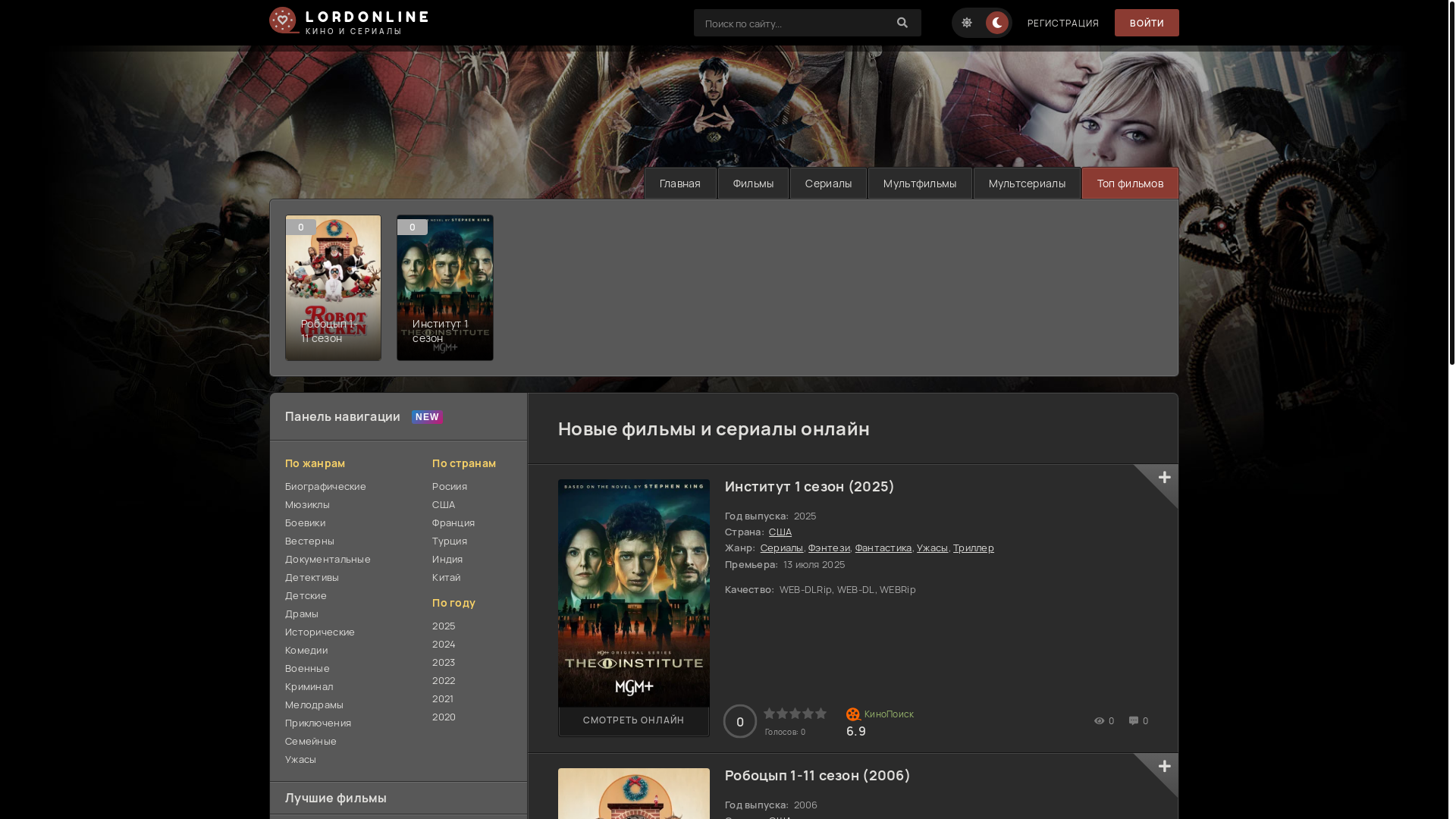This screenshot has width=1456, height=819.
Task: Click the ВОЙТИ button
Action: click(x=1147, y=23)
